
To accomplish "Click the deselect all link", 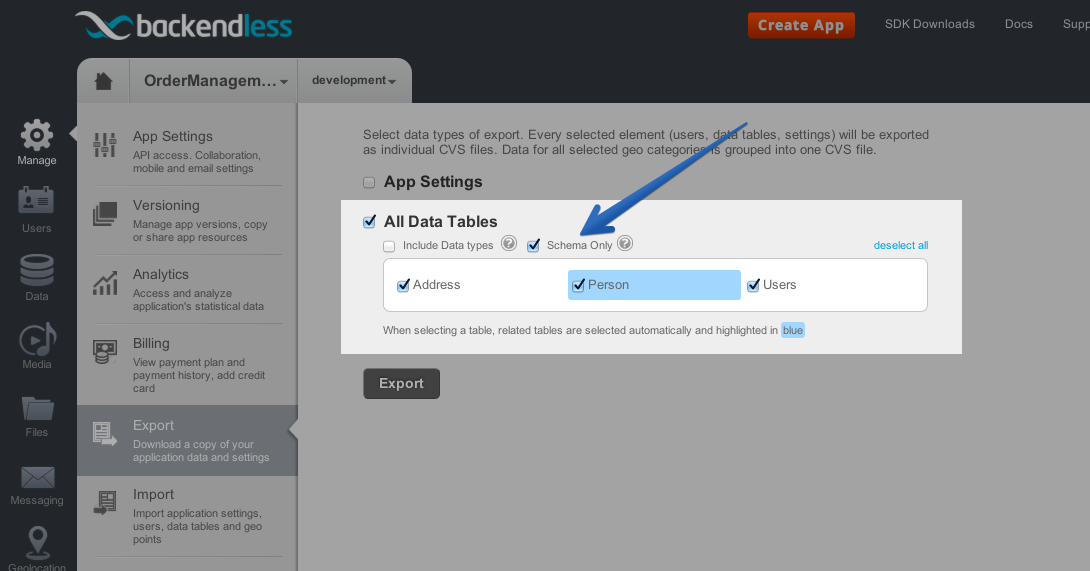I will (900, 246).
